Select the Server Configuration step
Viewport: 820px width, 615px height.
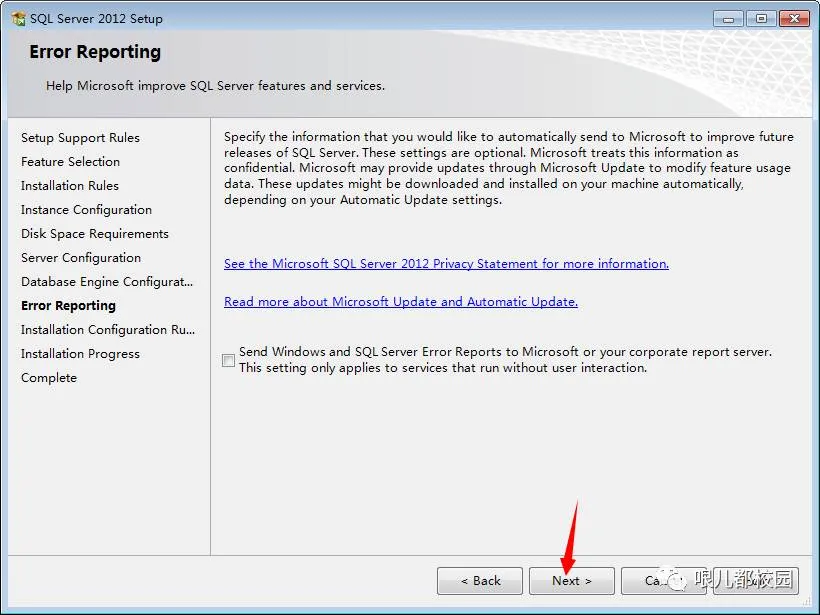point(81,258)
